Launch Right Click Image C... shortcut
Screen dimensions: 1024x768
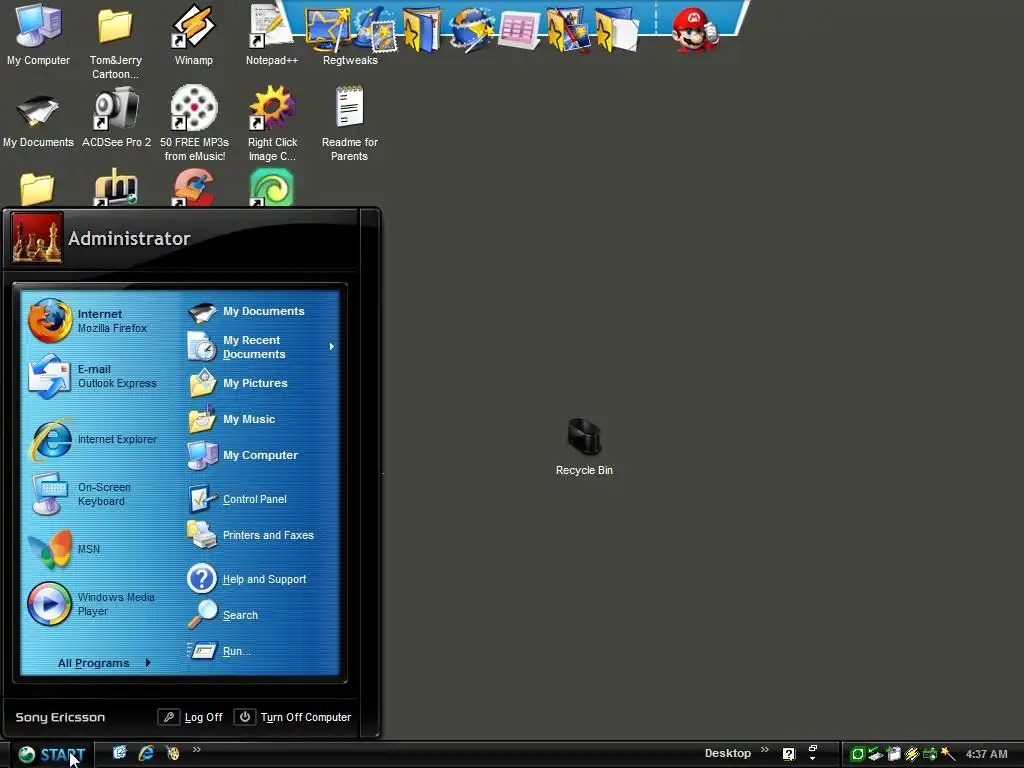(x=272, y=123)
